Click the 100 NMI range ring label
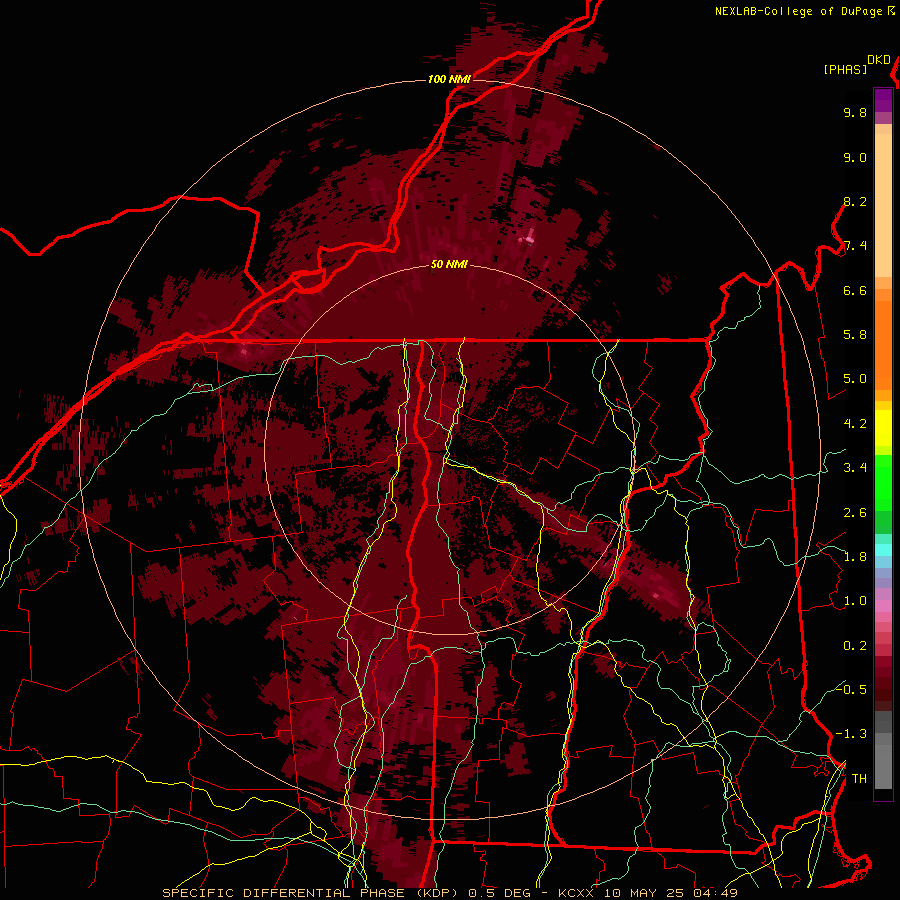This screenshot has height=900, width=900. 449,79
